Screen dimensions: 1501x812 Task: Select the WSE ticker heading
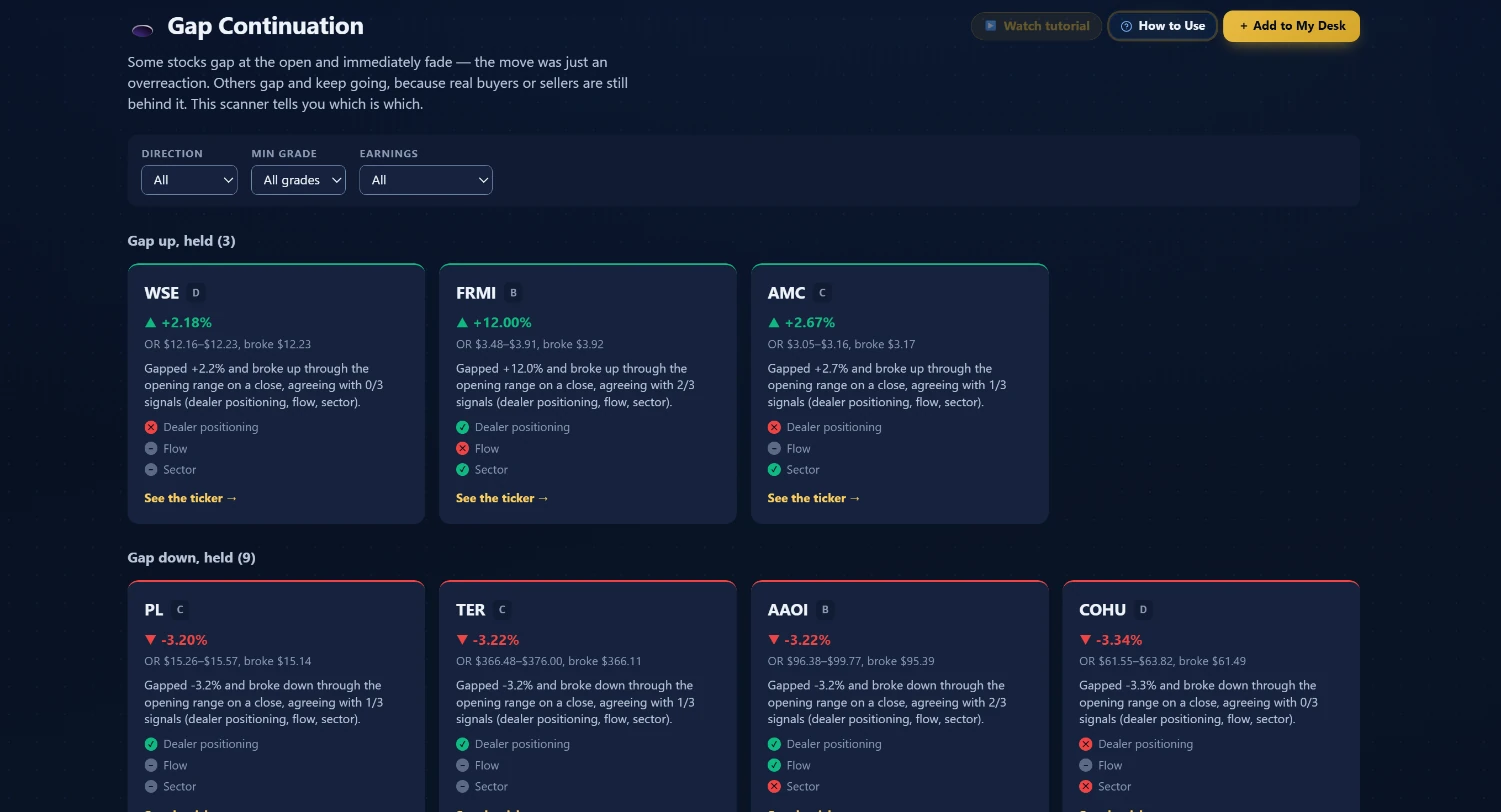pos(162,293)
